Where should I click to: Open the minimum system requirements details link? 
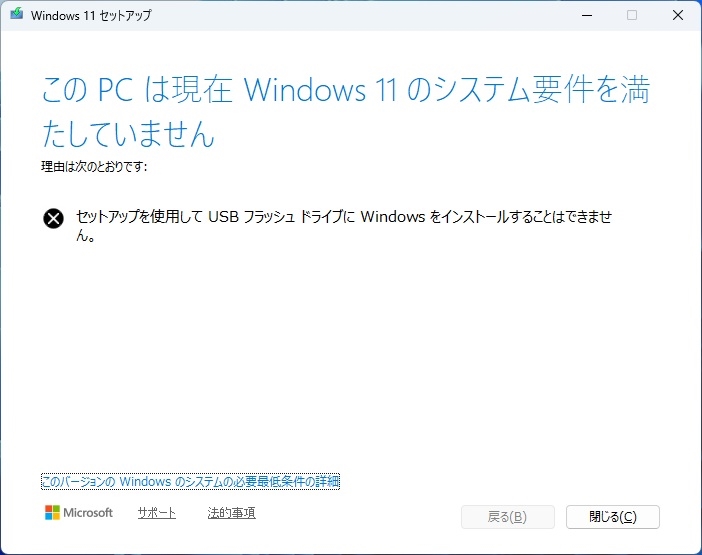click(190, 482)
